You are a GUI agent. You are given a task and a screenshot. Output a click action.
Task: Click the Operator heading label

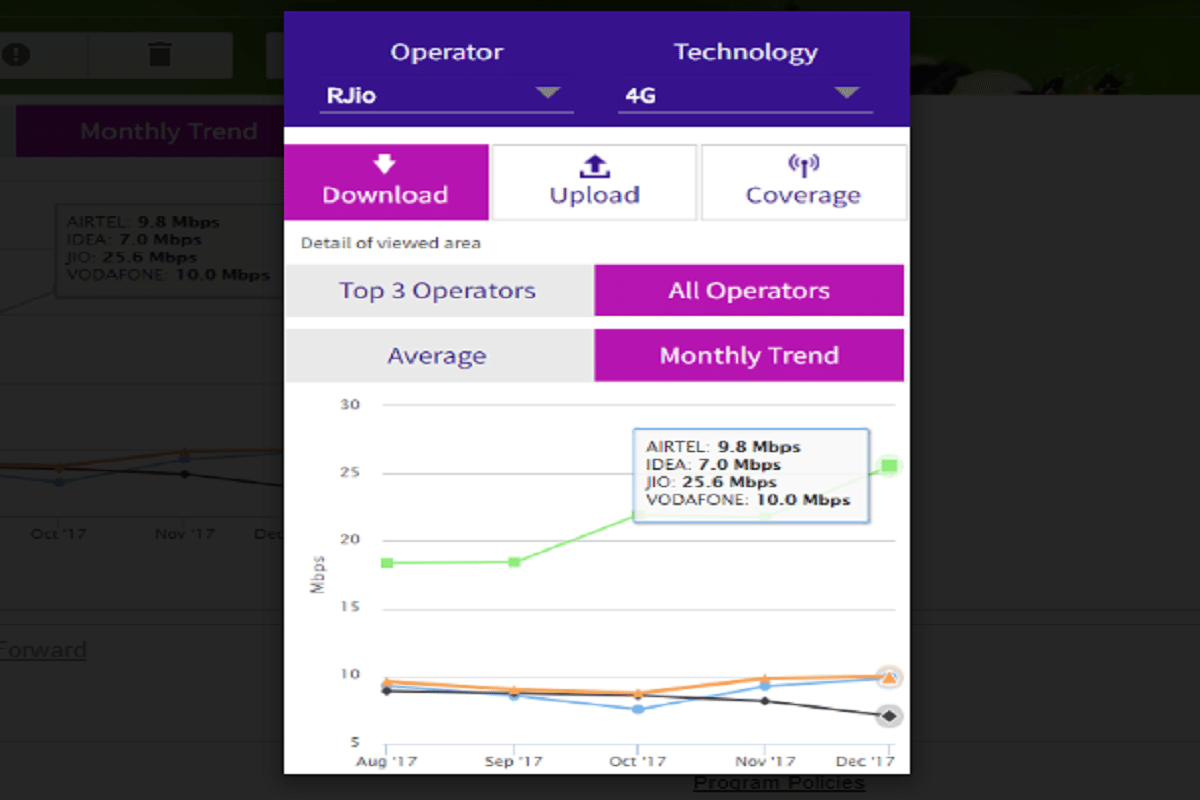click(447, 52)
